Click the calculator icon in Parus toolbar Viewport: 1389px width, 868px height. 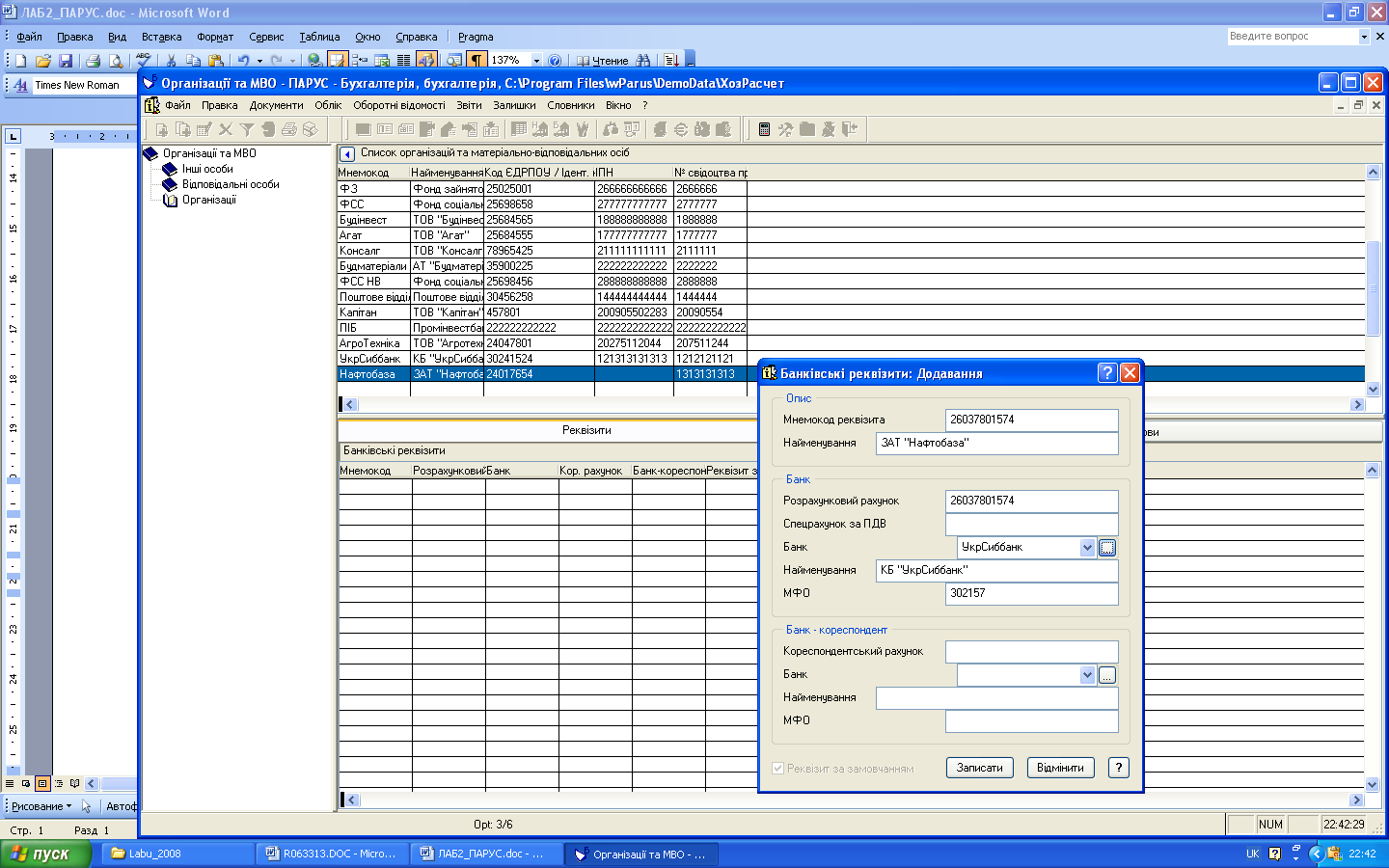764,129
